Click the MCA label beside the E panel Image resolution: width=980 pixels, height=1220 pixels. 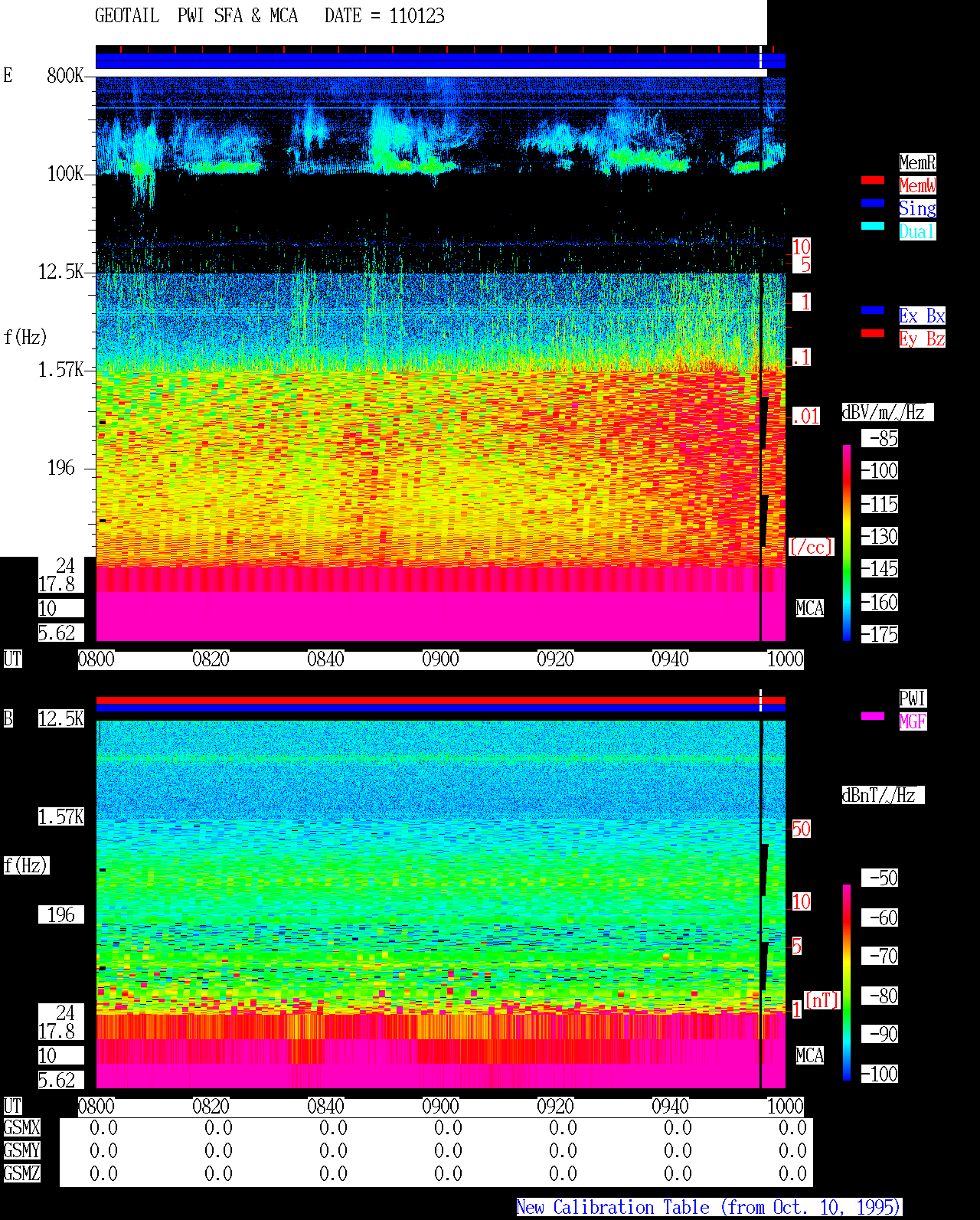810,608
